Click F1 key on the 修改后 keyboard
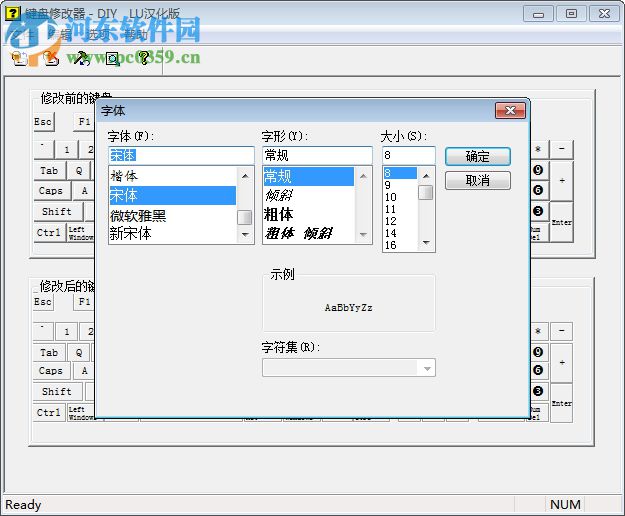 coord(84,302)
